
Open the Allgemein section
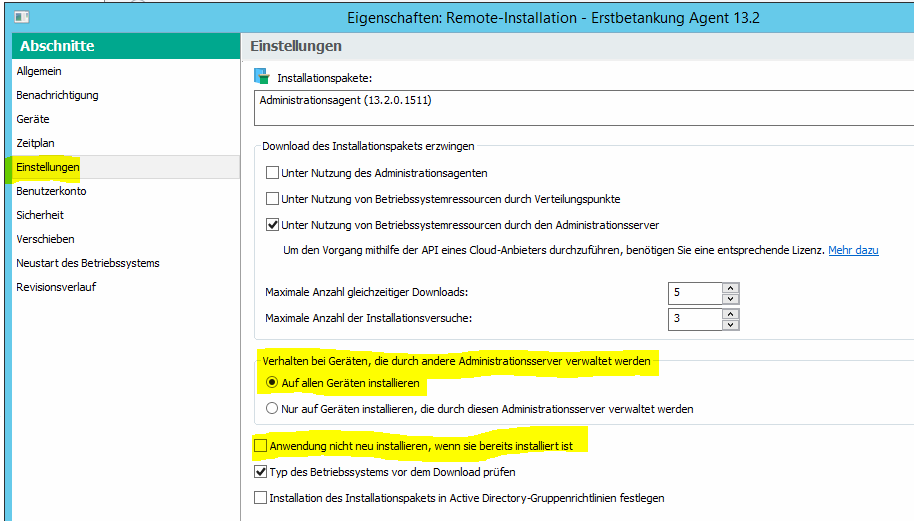click(x=39, y=71)
